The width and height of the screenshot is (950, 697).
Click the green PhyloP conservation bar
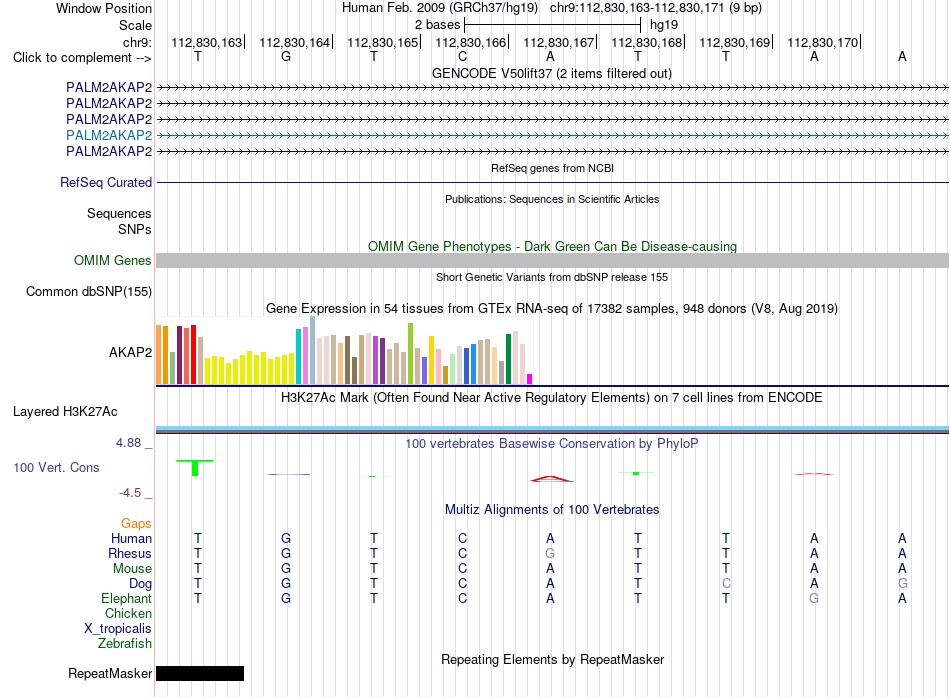194,468
